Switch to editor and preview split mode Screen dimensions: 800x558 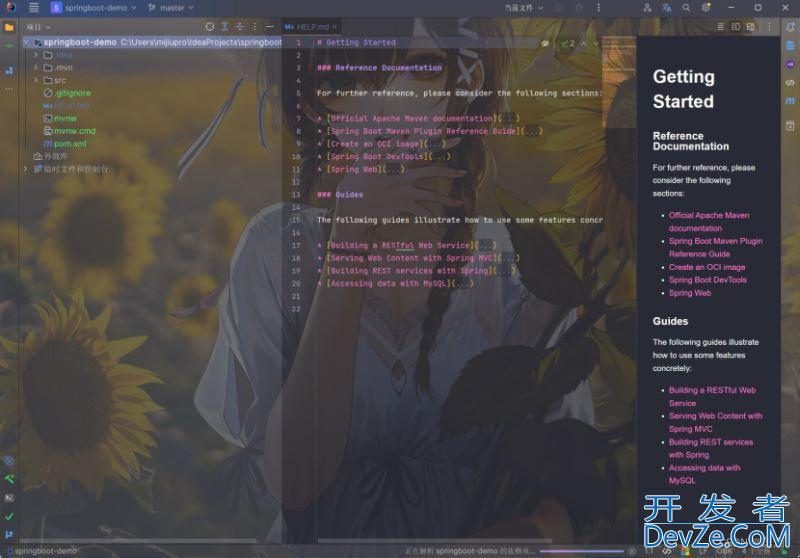[x=735, y=27]
